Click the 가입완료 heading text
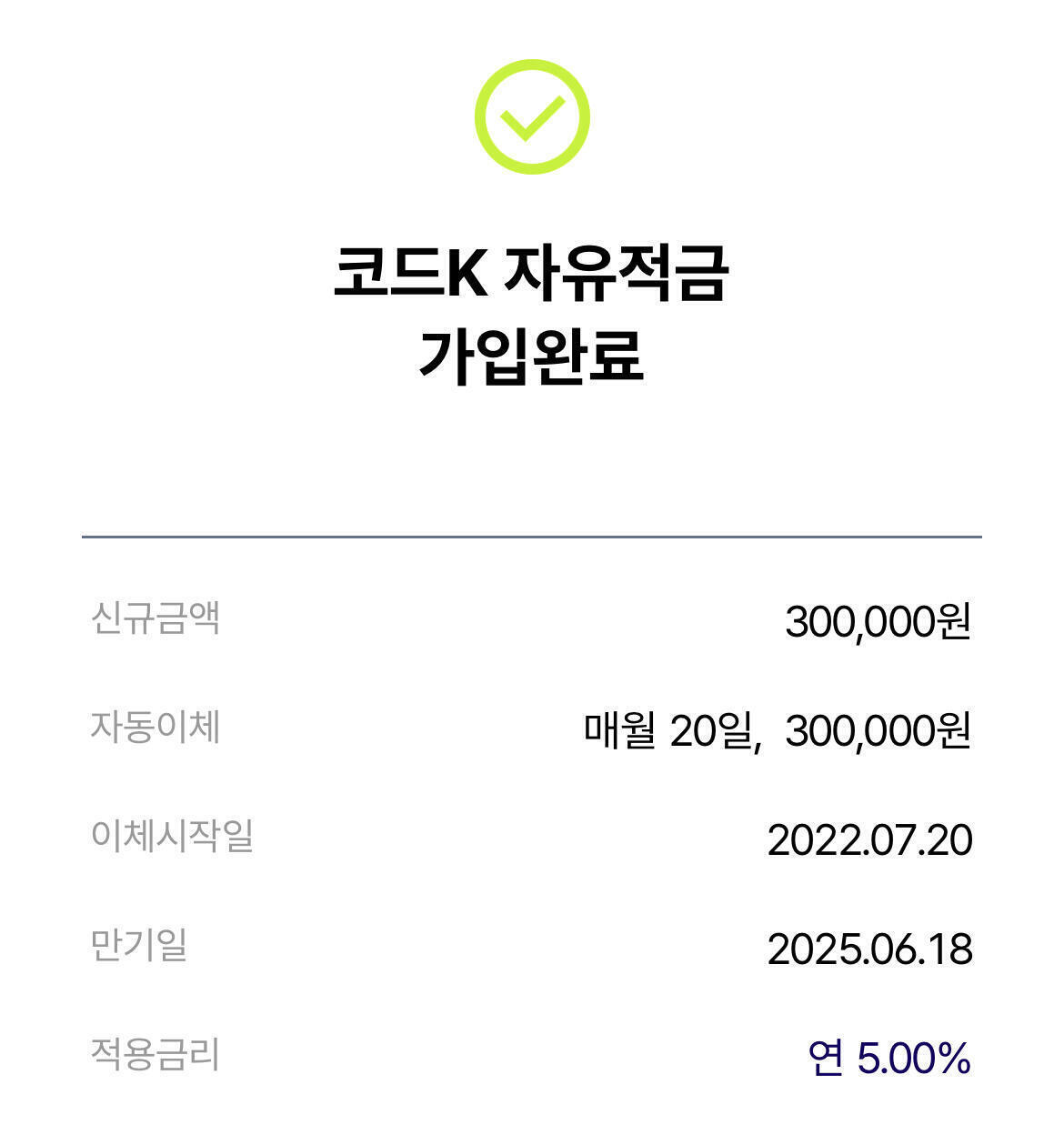The width and height of the screenshot is (1064, 1125). [x=531, y=355]
